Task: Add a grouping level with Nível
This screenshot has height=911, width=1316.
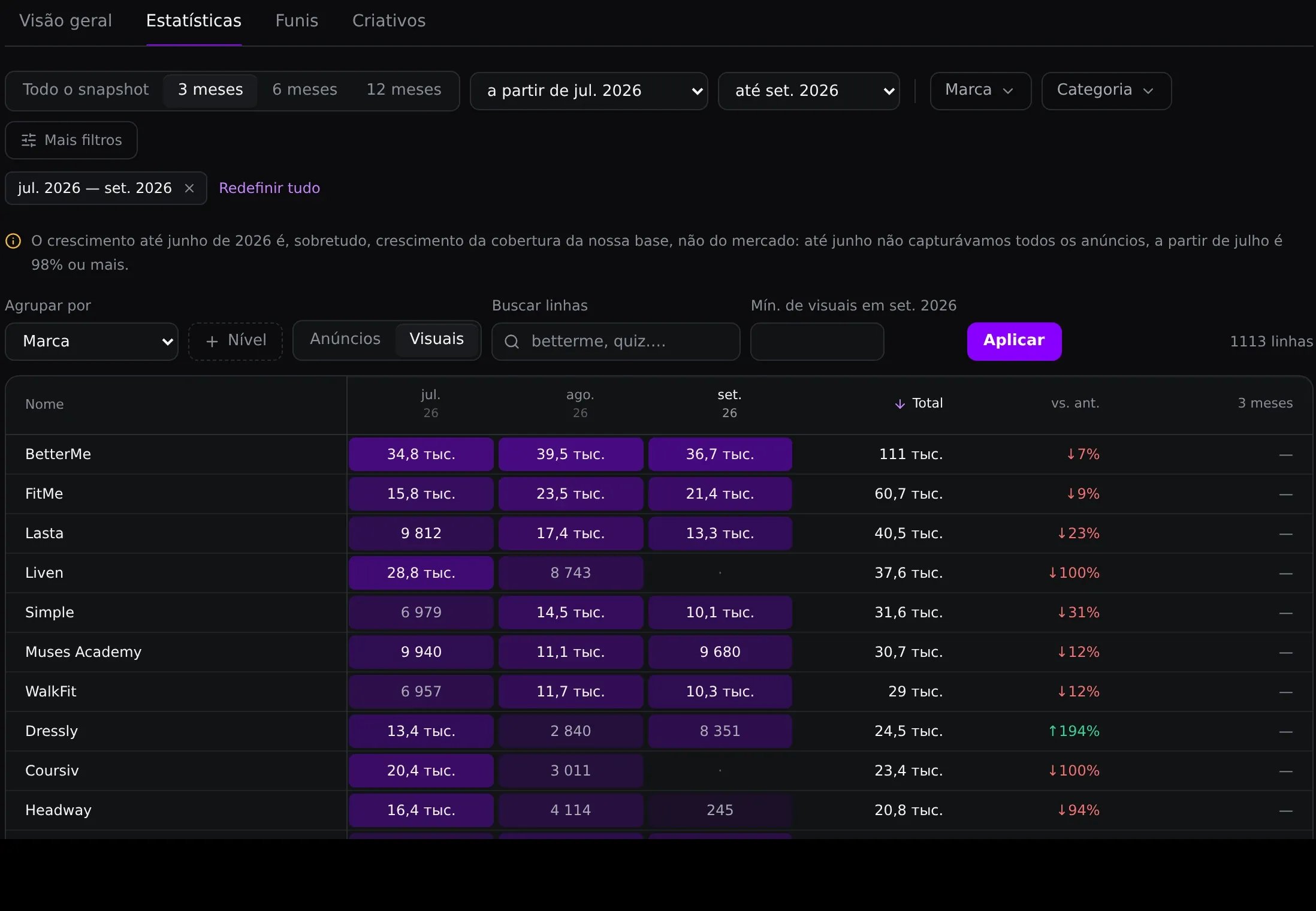Action: 236,341
